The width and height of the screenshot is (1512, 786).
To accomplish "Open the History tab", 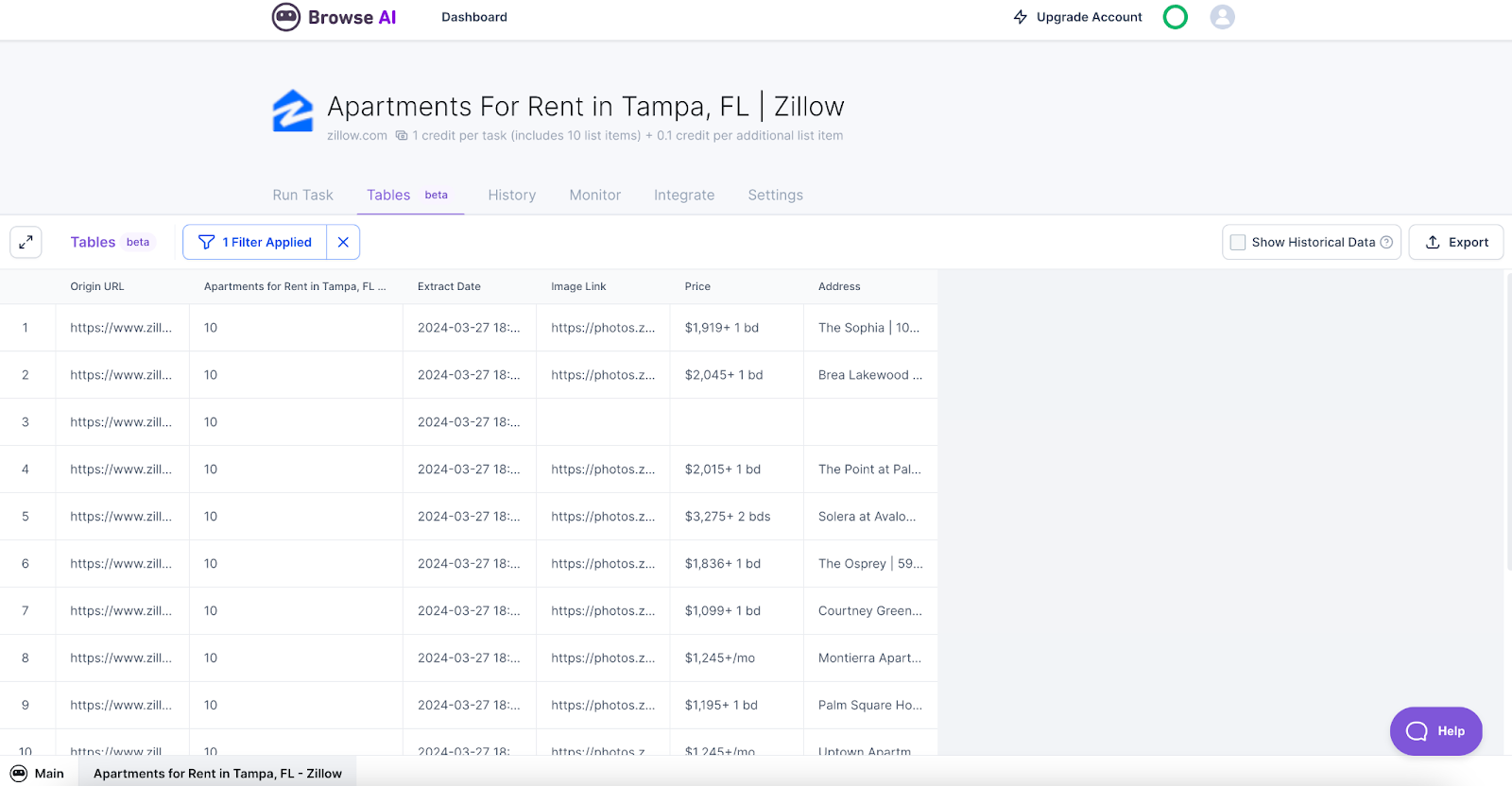I will [512, 195].
